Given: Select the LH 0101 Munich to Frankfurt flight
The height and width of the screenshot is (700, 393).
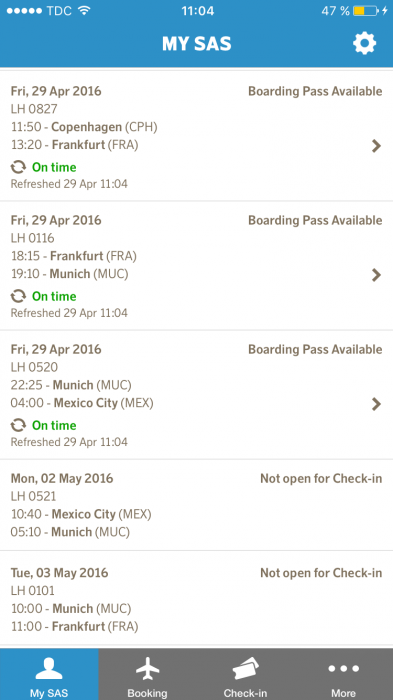Looking at the screenshot, I should (x=196, y=599).
